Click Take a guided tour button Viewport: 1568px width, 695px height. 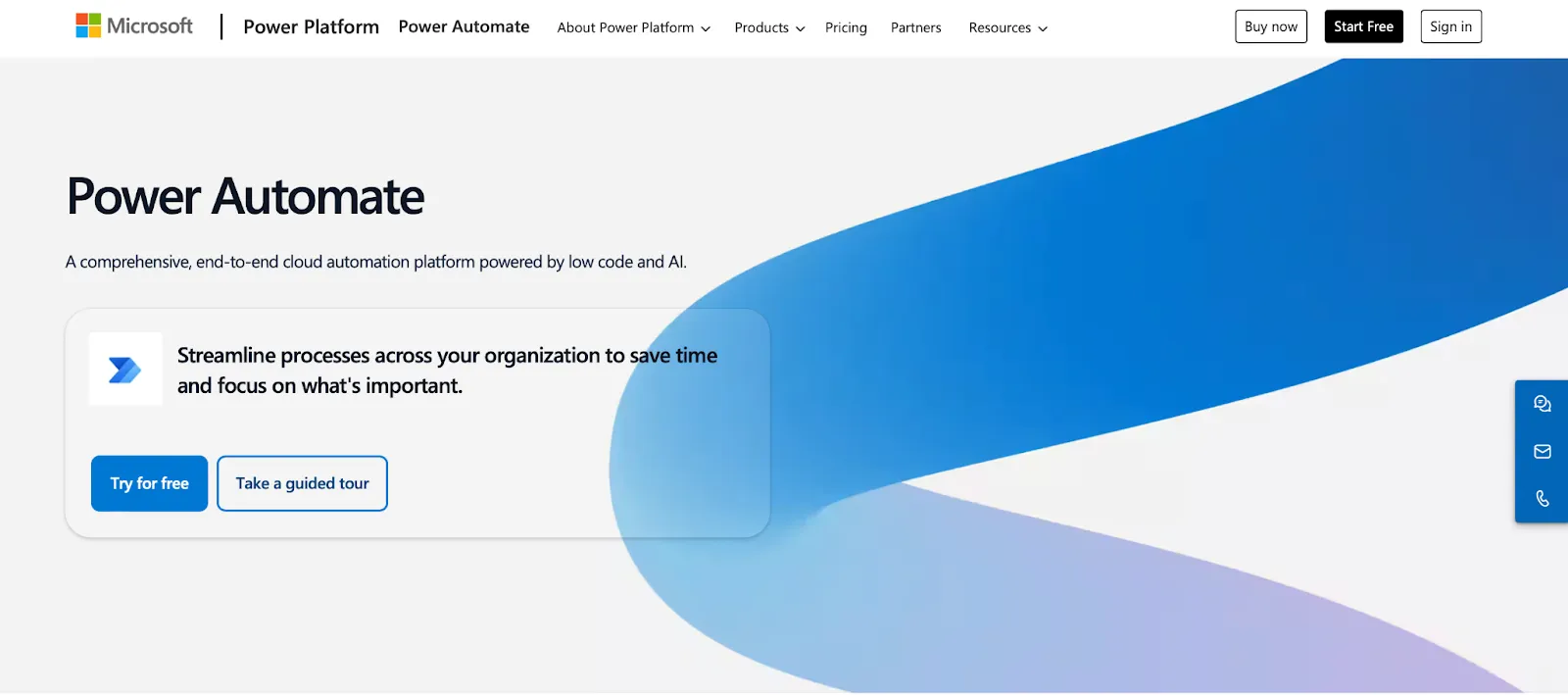pyautogui.click(x=302, y=483)
